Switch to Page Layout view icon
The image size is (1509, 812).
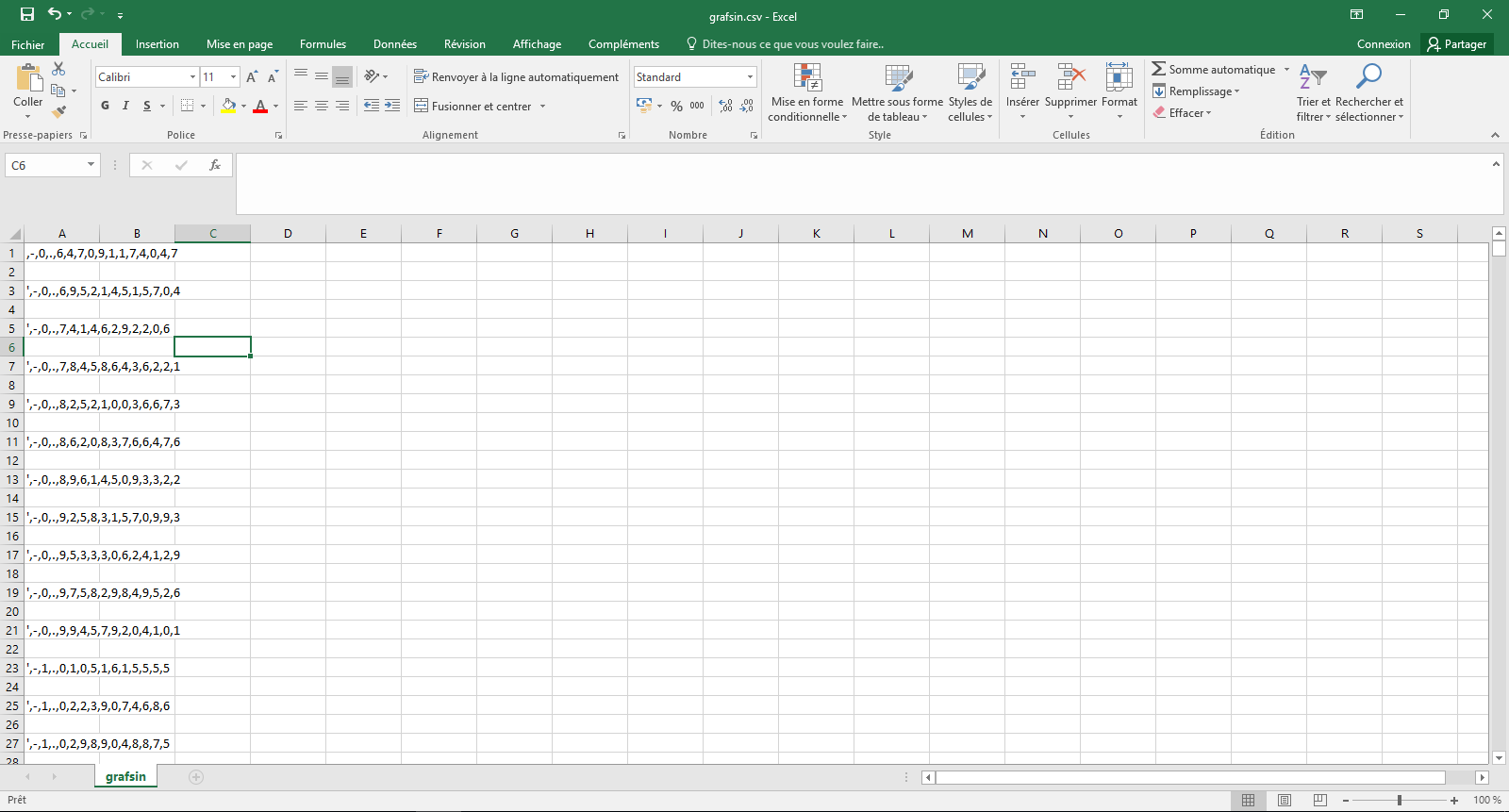coord(1284,800)
